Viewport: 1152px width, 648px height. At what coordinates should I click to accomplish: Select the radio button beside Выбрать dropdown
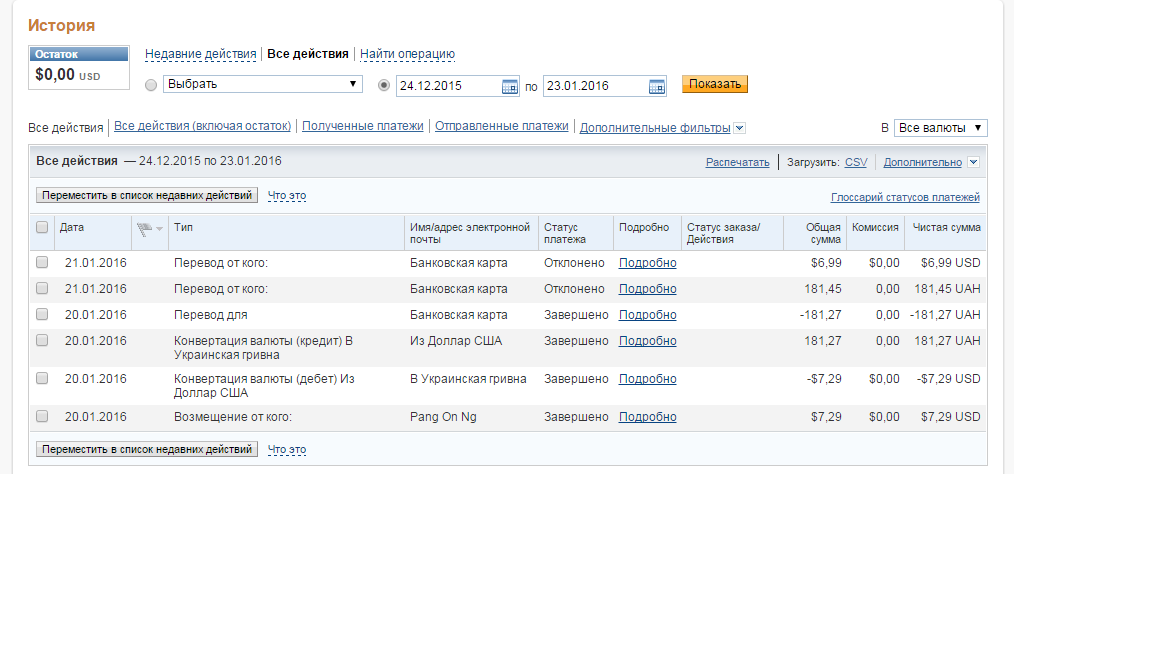[152, 85]
